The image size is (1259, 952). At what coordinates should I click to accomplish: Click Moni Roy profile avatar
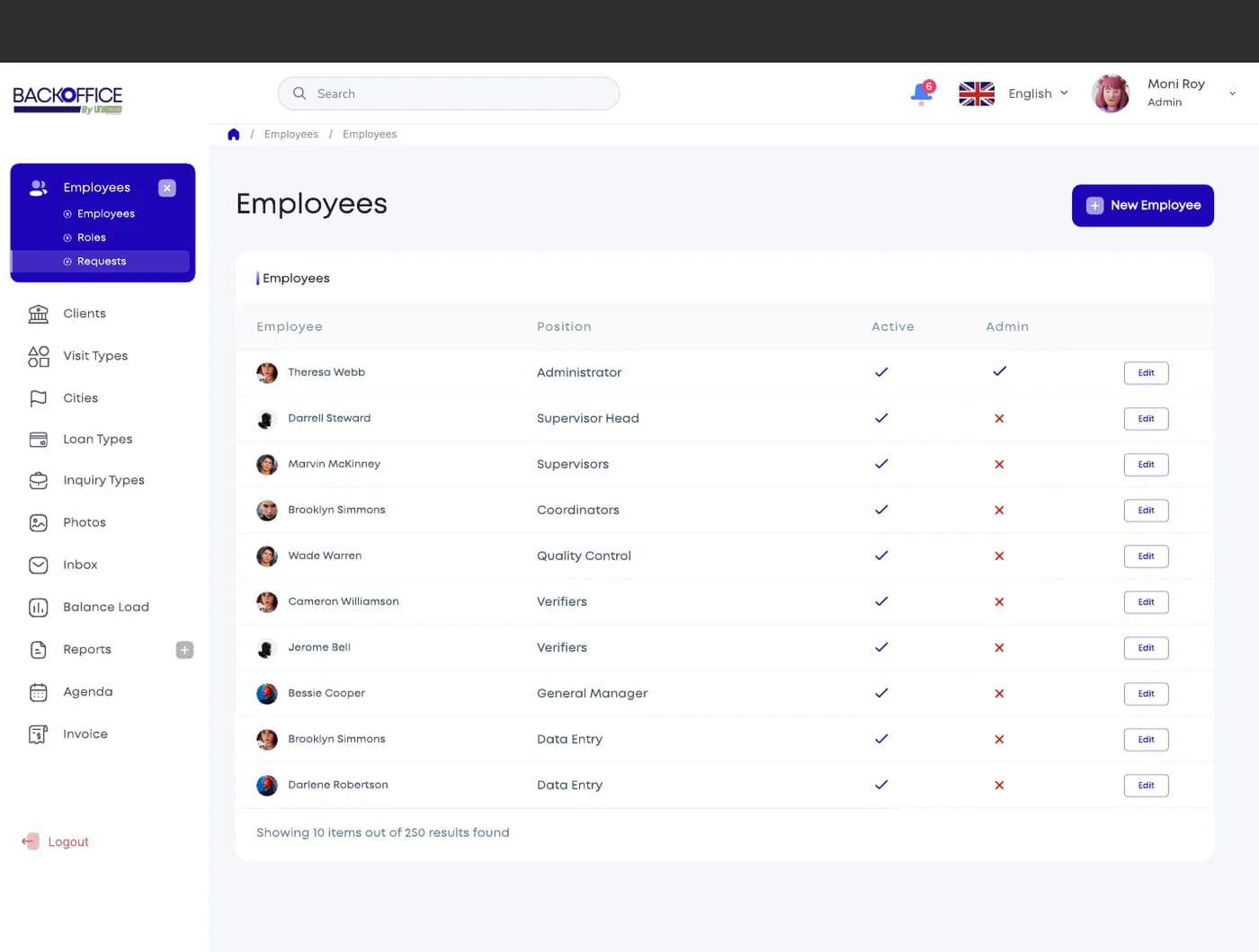[1111, 93]
